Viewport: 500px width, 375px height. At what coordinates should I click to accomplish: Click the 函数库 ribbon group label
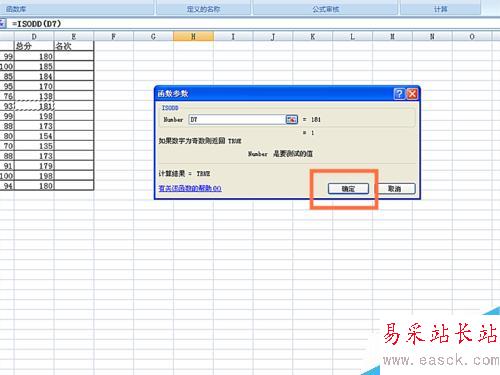tap(16, 9)
